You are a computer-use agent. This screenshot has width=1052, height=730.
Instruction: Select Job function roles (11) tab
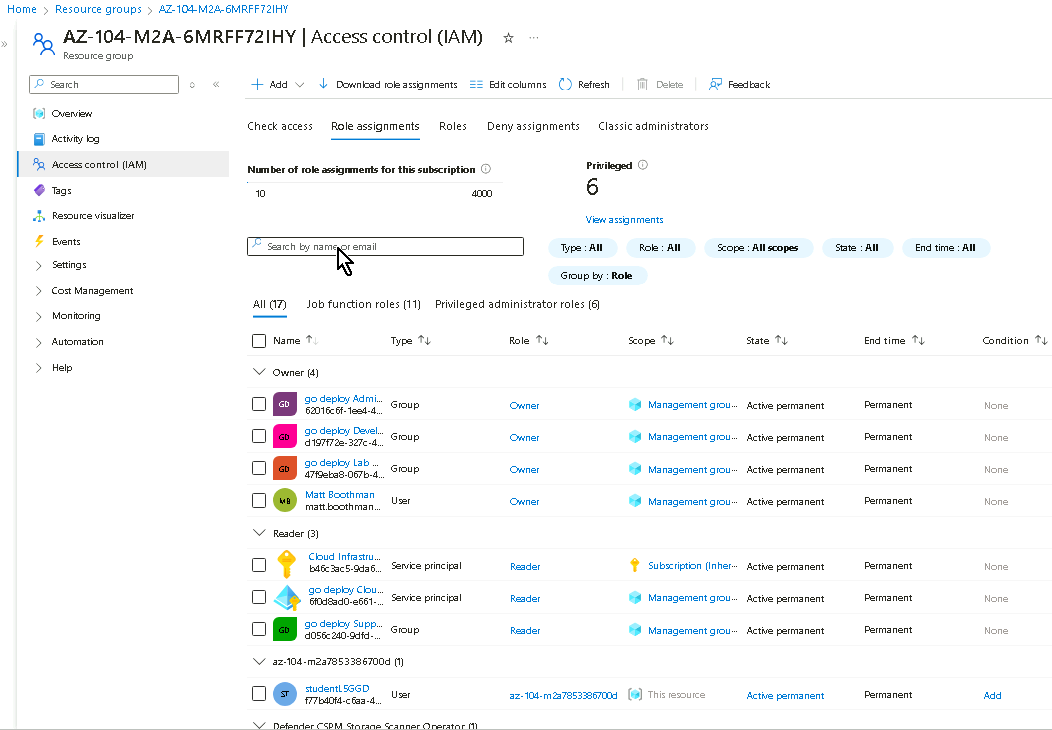[x=364, y=304]
